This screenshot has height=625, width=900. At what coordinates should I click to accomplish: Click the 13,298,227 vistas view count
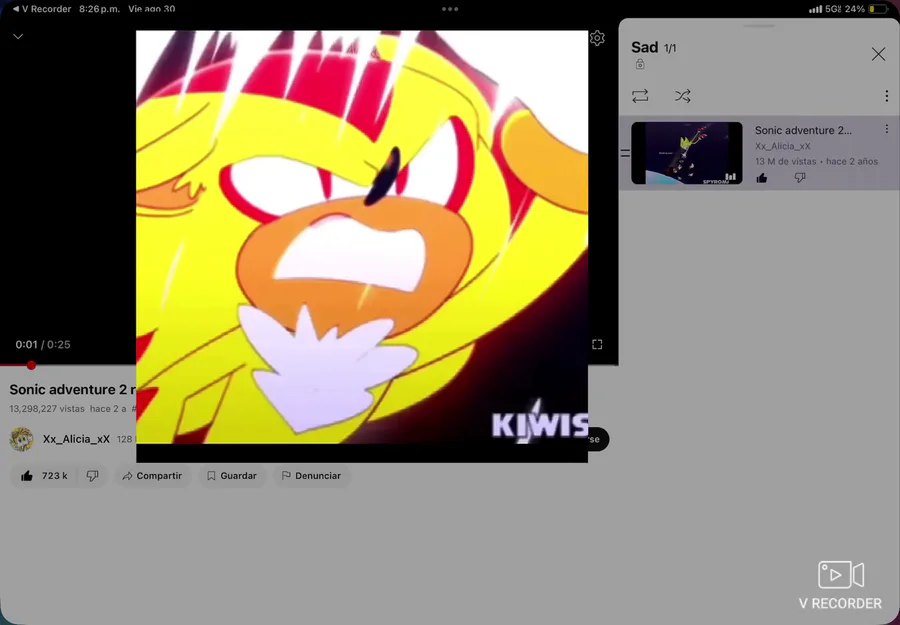click(46, 409)
